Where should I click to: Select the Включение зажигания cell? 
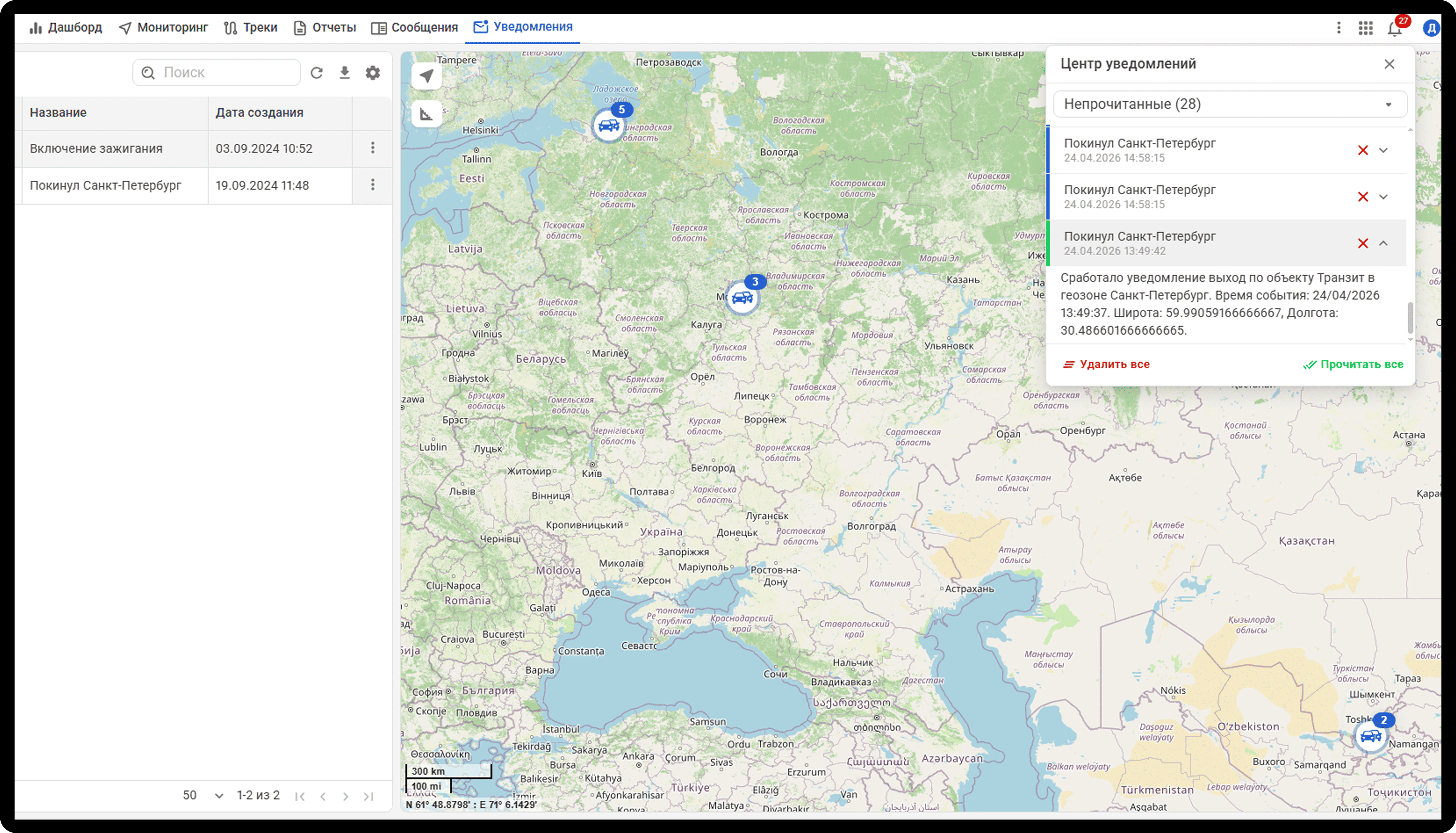(x=115, y=149)
